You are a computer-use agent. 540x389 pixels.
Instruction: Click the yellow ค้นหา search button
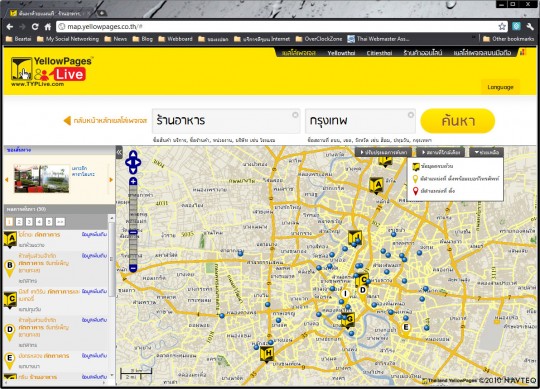tap(458, 121)
